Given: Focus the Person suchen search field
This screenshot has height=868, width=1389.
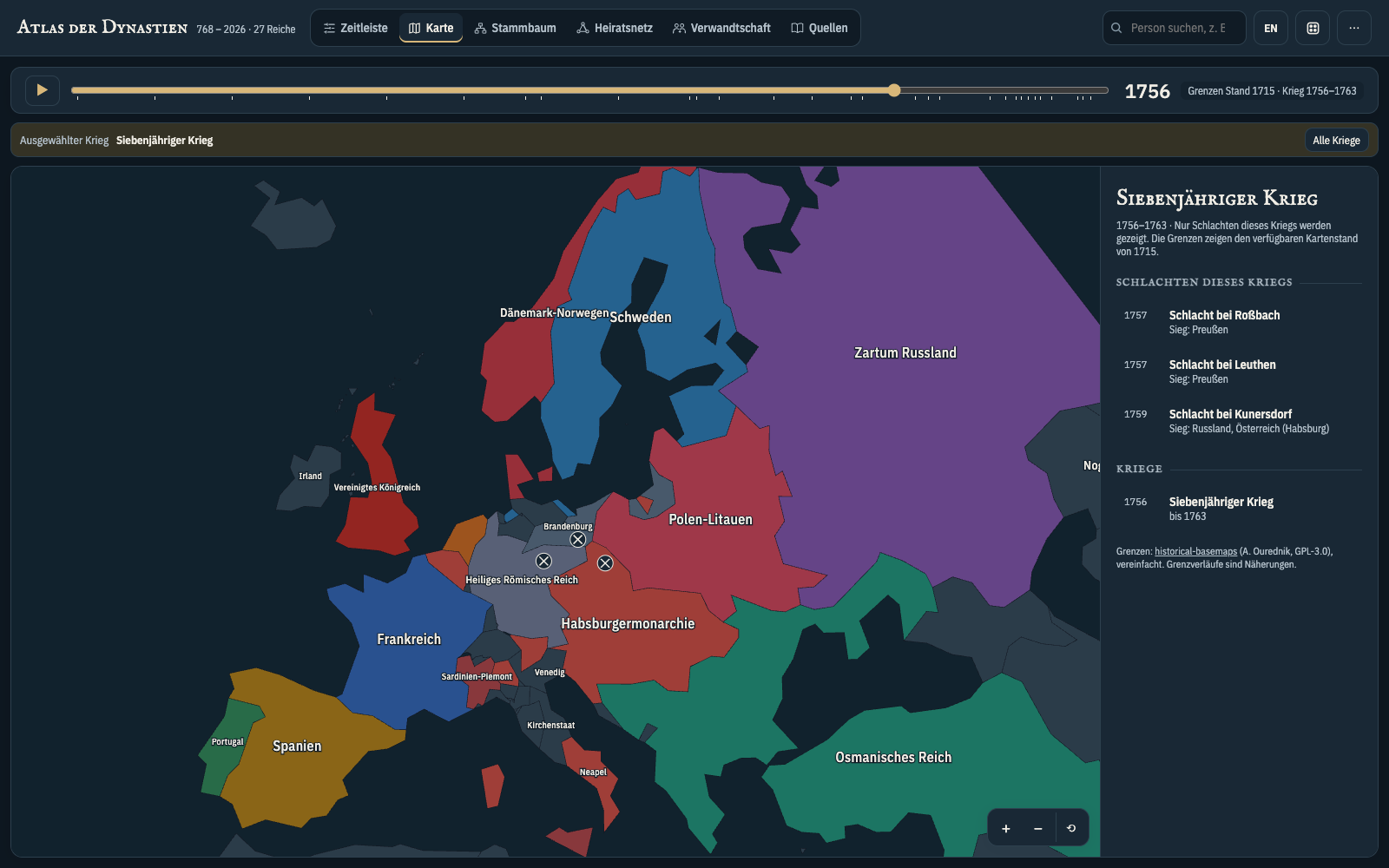Looking at the screenshot, I should (1174, 28).
